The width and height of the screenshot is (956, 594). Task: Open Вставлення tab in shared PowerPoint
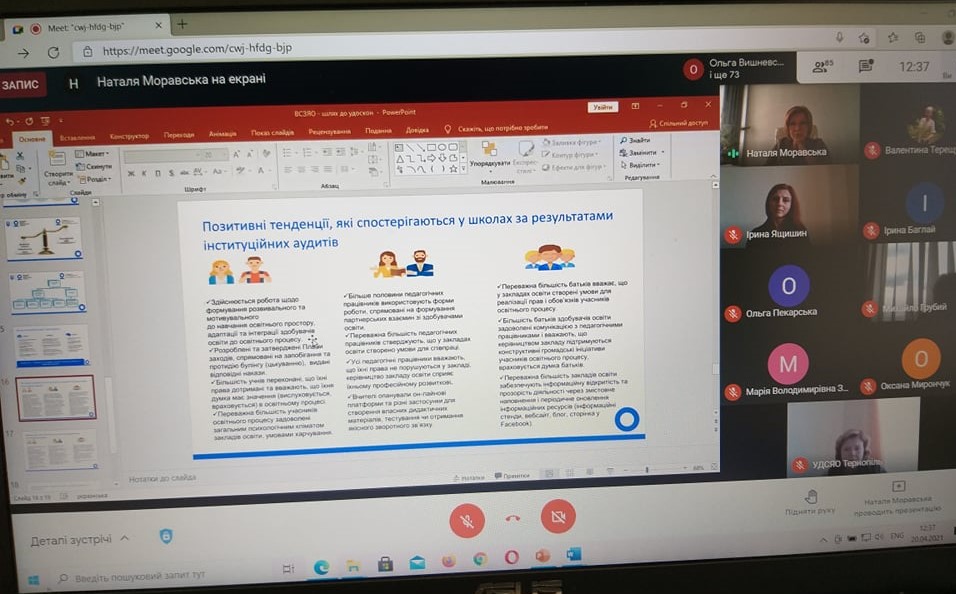click(77, 138)
